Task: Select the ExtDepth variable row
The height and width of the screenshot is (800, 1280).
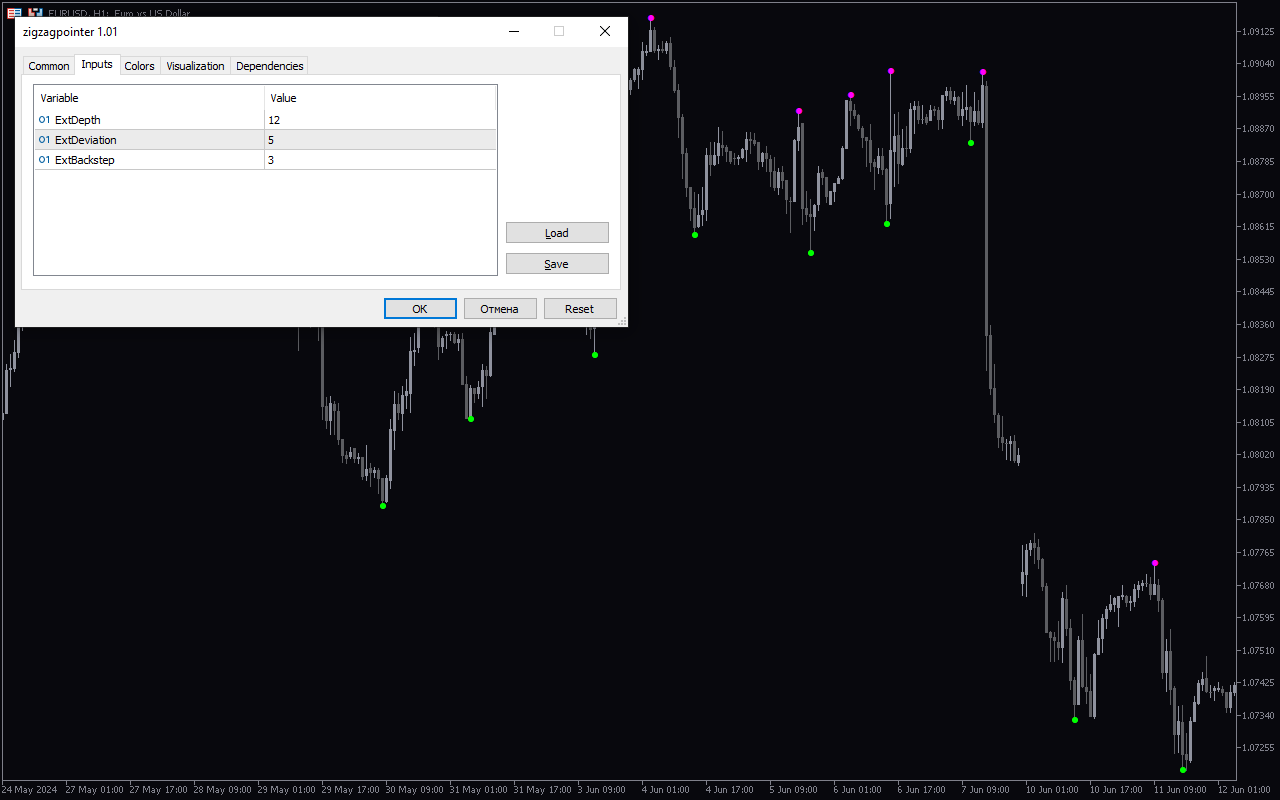Action: (265, 120)
